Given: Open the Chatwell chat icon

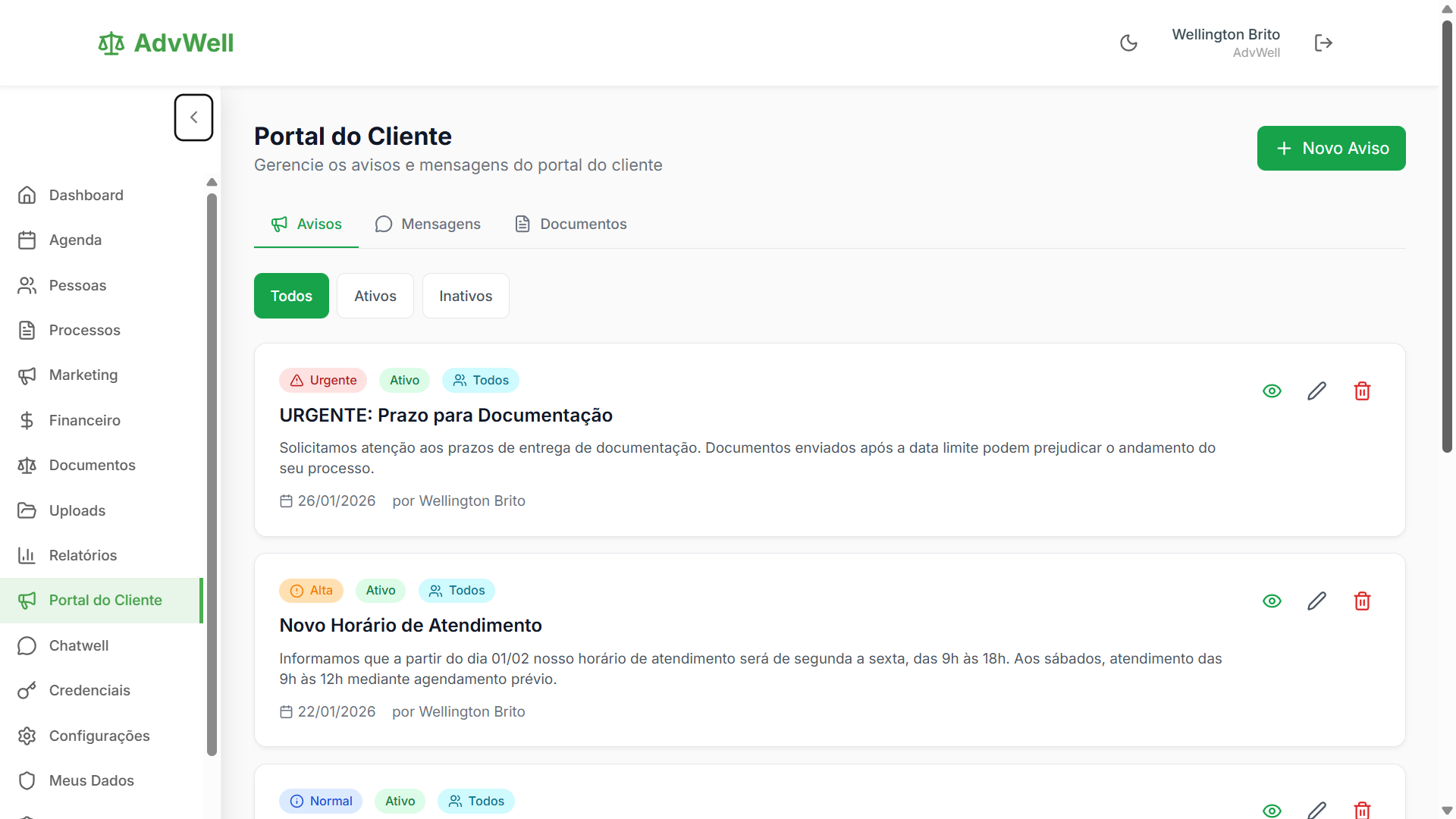Looking at the screenshot, I should 27,645.
